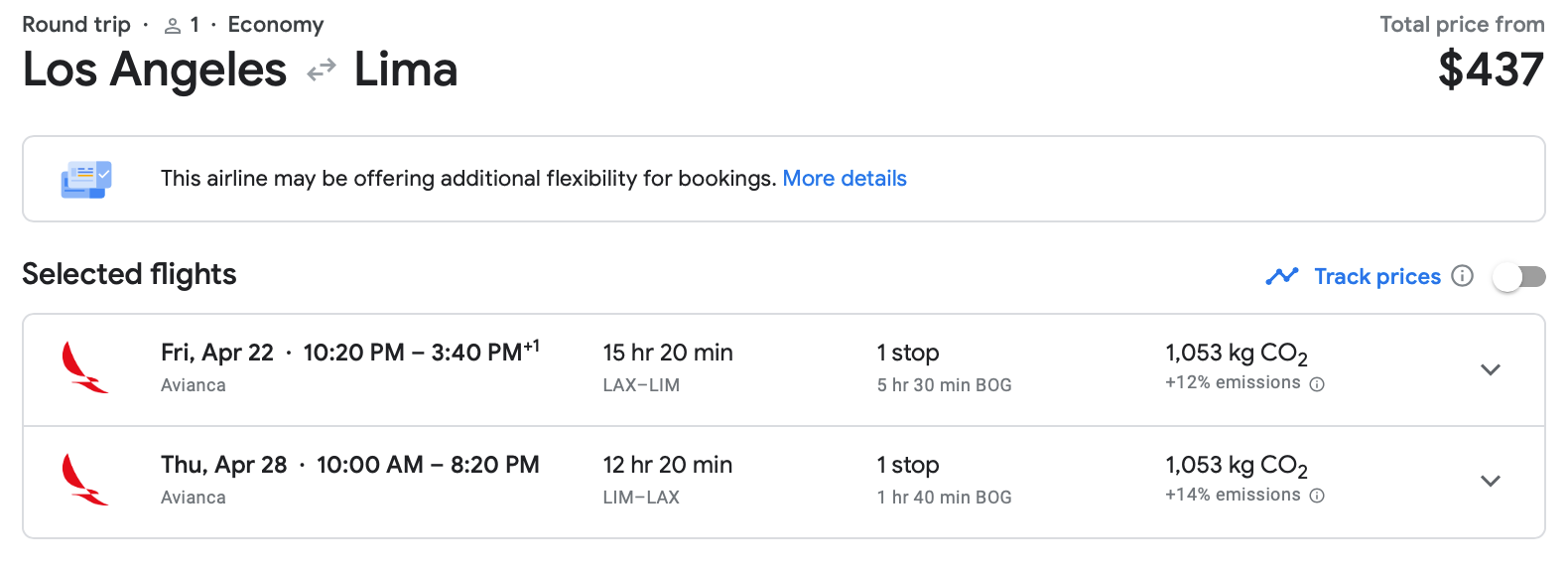Click the Avianca logo on the Apr 22 flight

84,368
